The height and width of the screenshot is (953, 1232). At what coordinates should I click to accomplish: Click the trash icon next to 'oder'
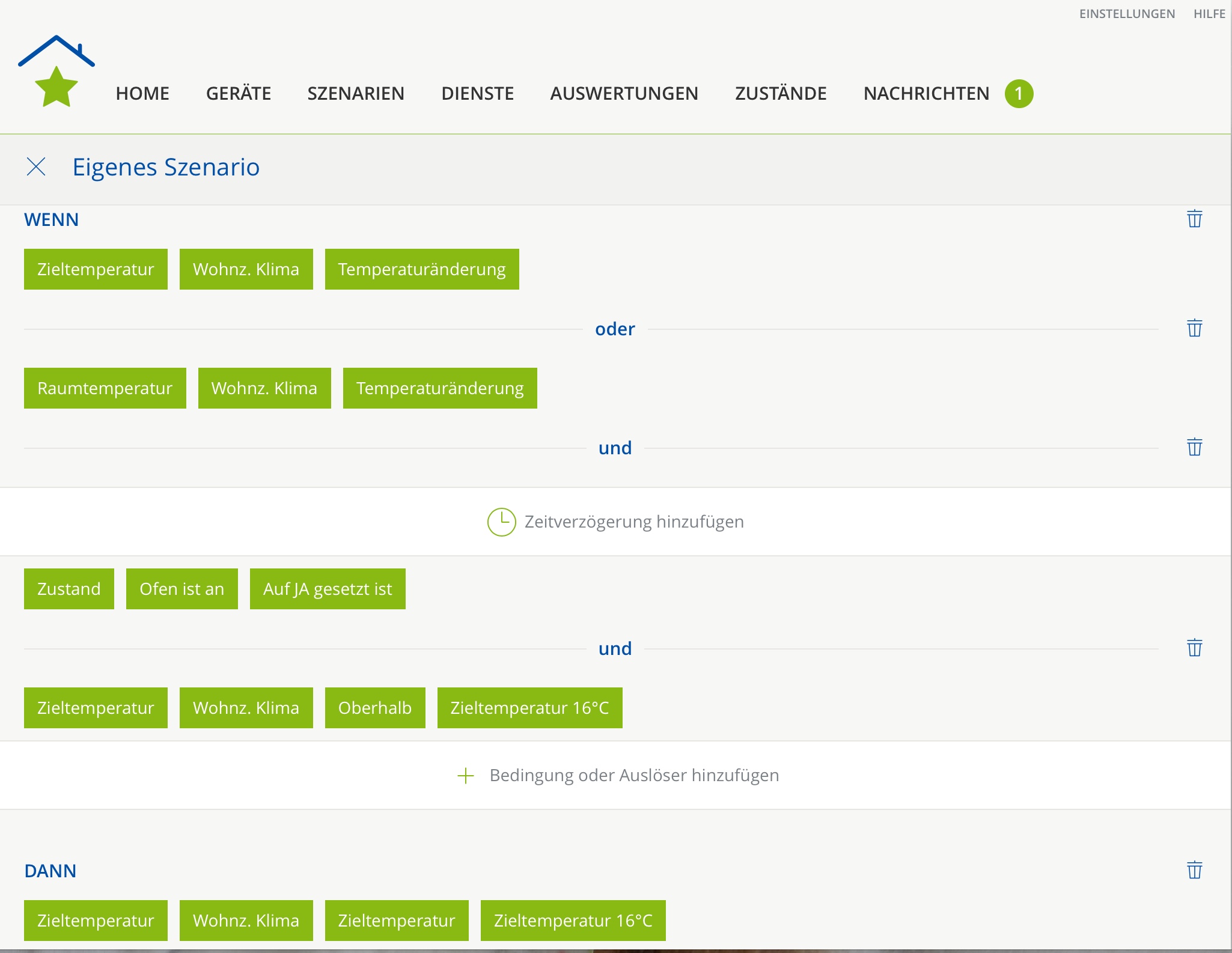coord(1194,328)
